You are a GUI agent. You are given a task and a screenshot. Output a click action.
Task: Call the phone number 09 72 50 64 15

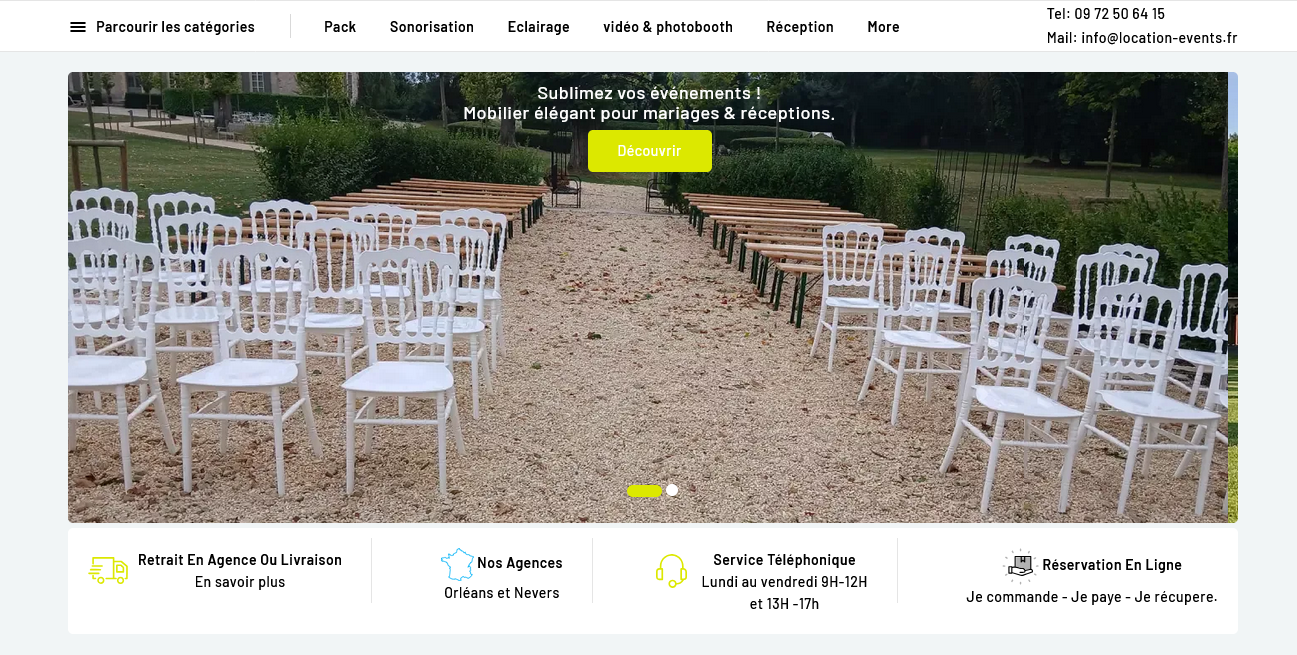click(1120, 14)
